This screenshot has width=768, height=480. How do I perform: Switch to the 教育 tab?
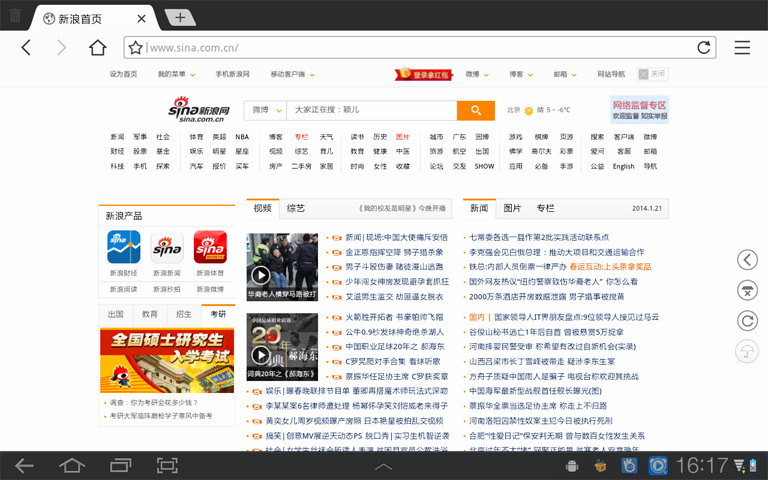(150, 314)
